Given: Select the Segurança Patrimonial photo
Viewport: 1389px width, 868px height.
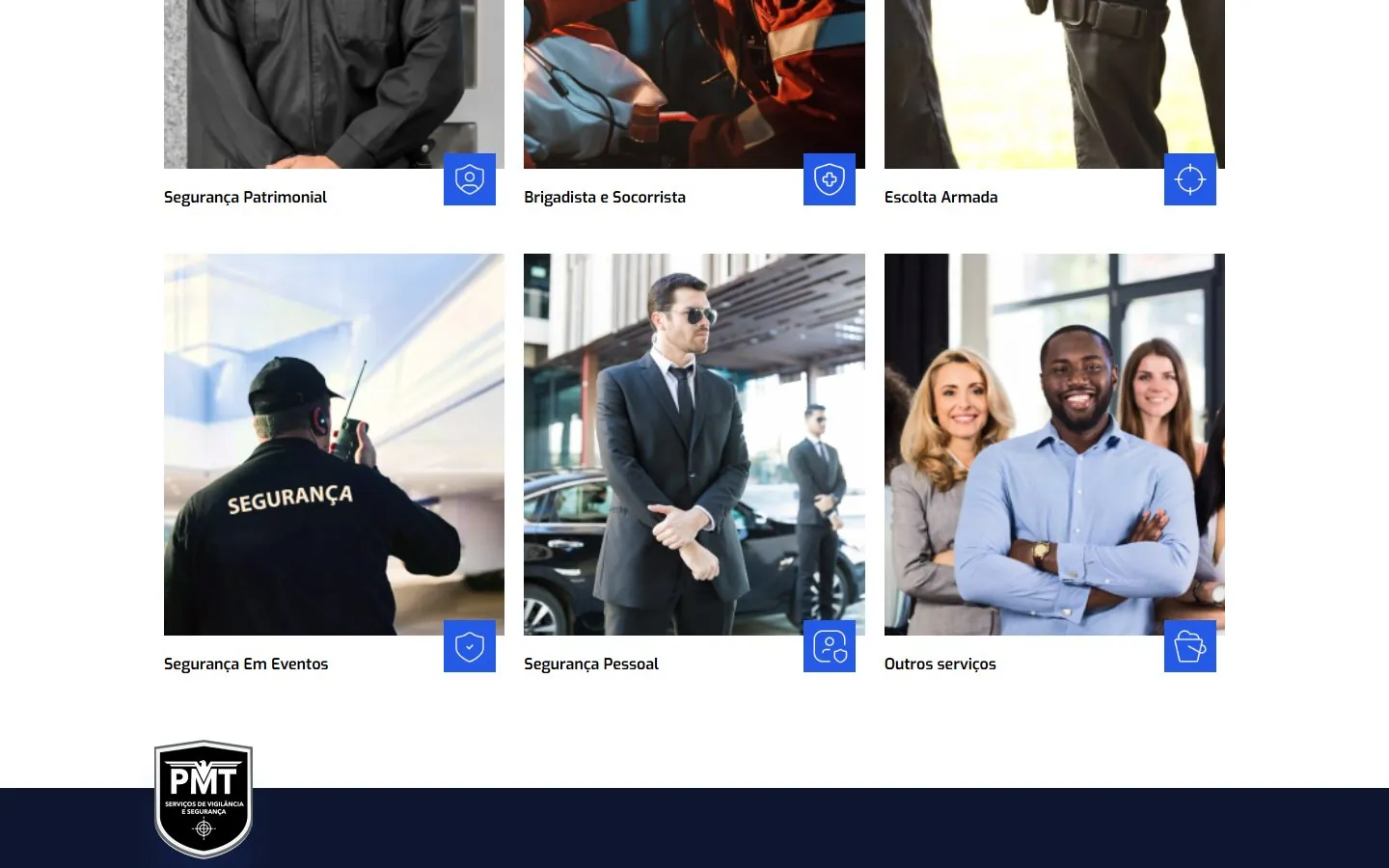Looking at the screenshot, I should pyautogui.click(x=334, y=84).
